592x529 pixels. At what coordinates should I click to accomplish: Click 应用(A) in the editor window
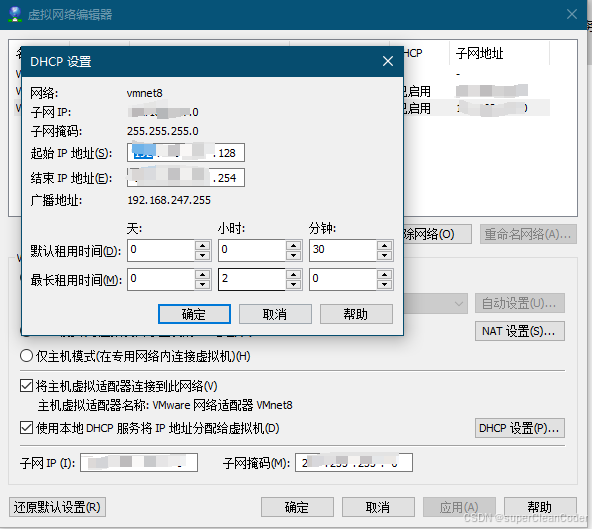pyautogui.click(x=459, y=507)
